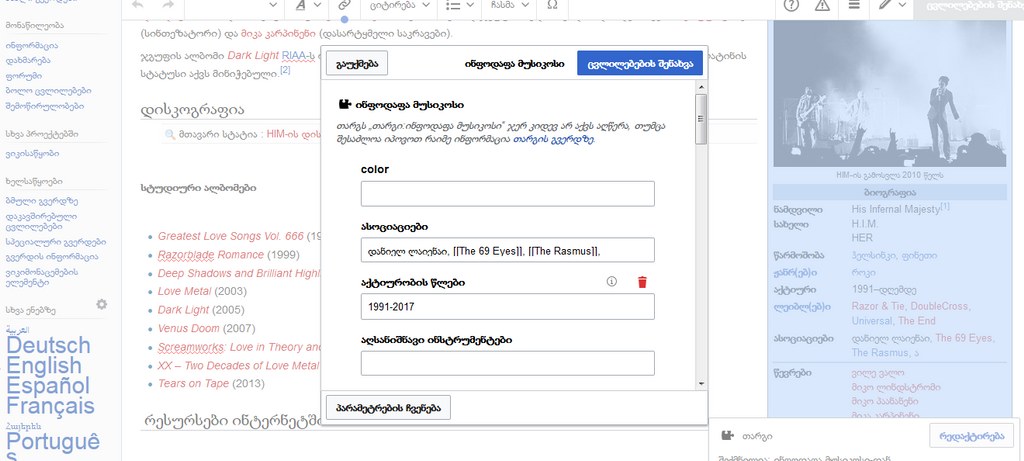Open The 69 Eyes infobox link

tap(965, 338)
